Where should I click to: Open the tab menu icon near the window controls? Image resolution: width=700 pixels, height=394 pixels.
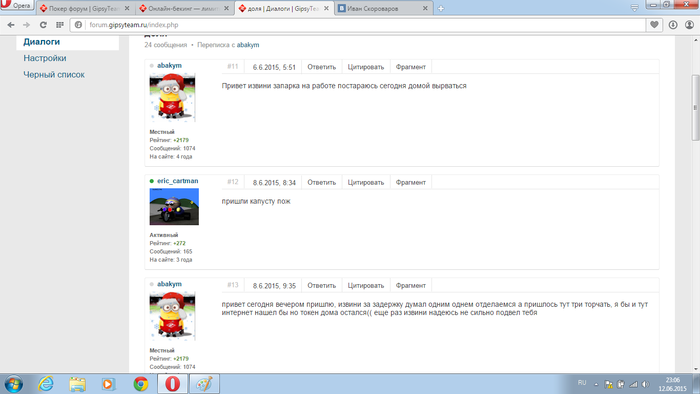[x=634, y=8]
